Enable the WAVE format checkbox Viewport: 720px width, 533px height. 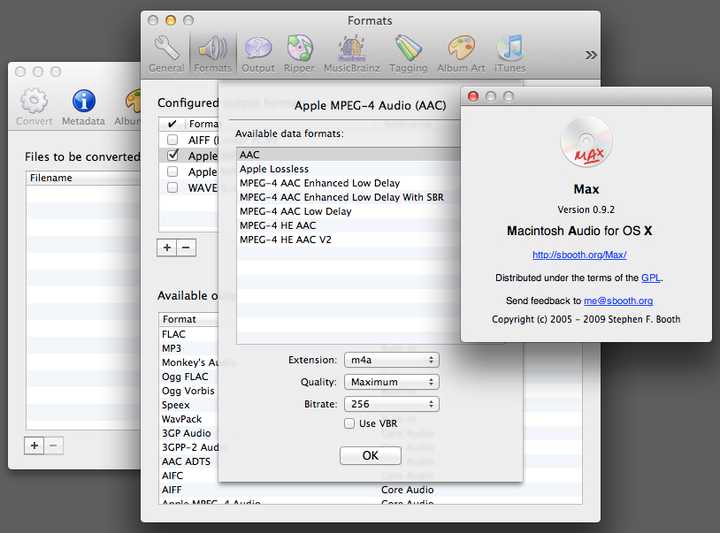pos(172,187)
